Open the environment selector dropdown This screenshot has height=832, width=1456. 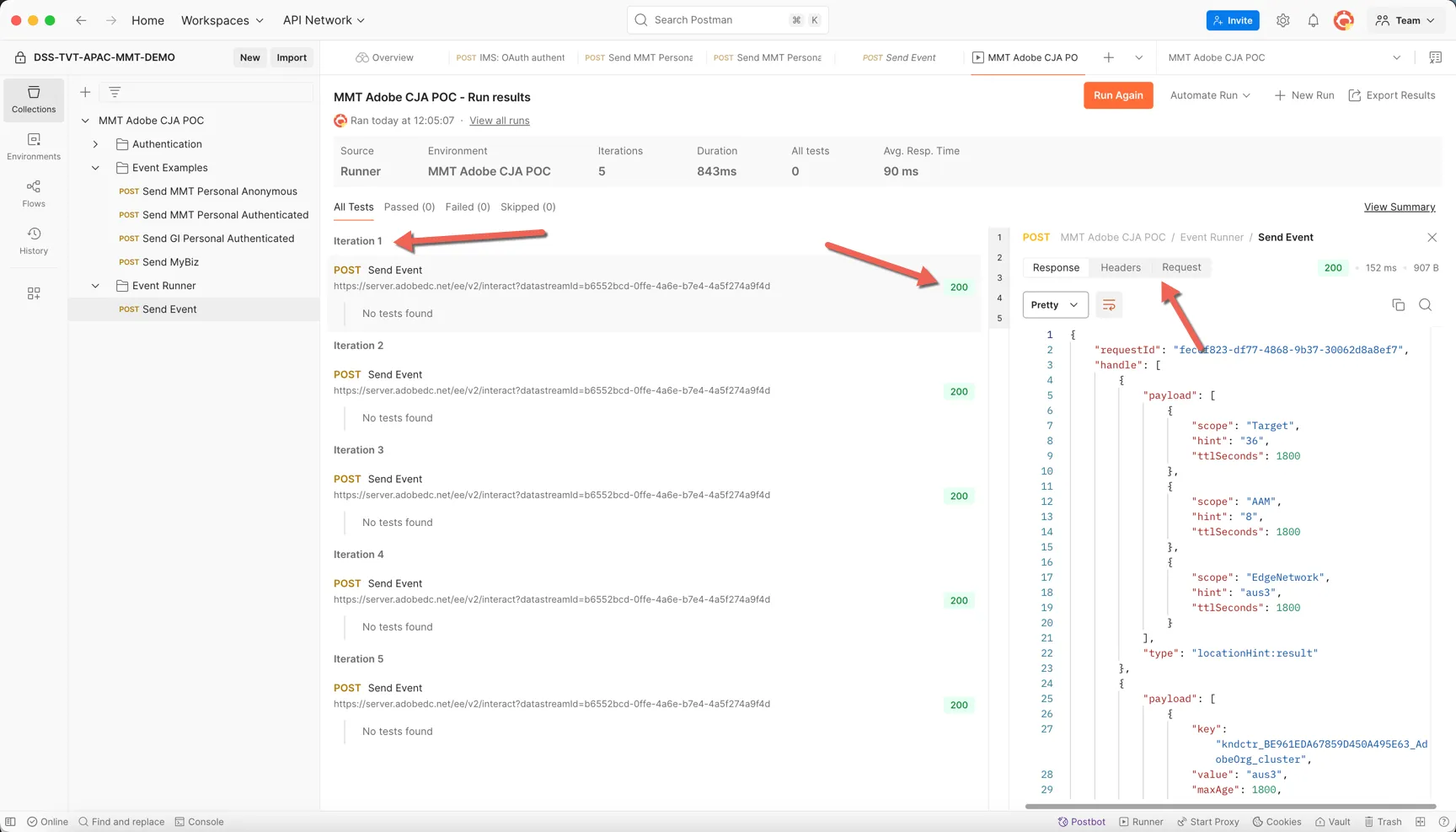pos(1285,57)
